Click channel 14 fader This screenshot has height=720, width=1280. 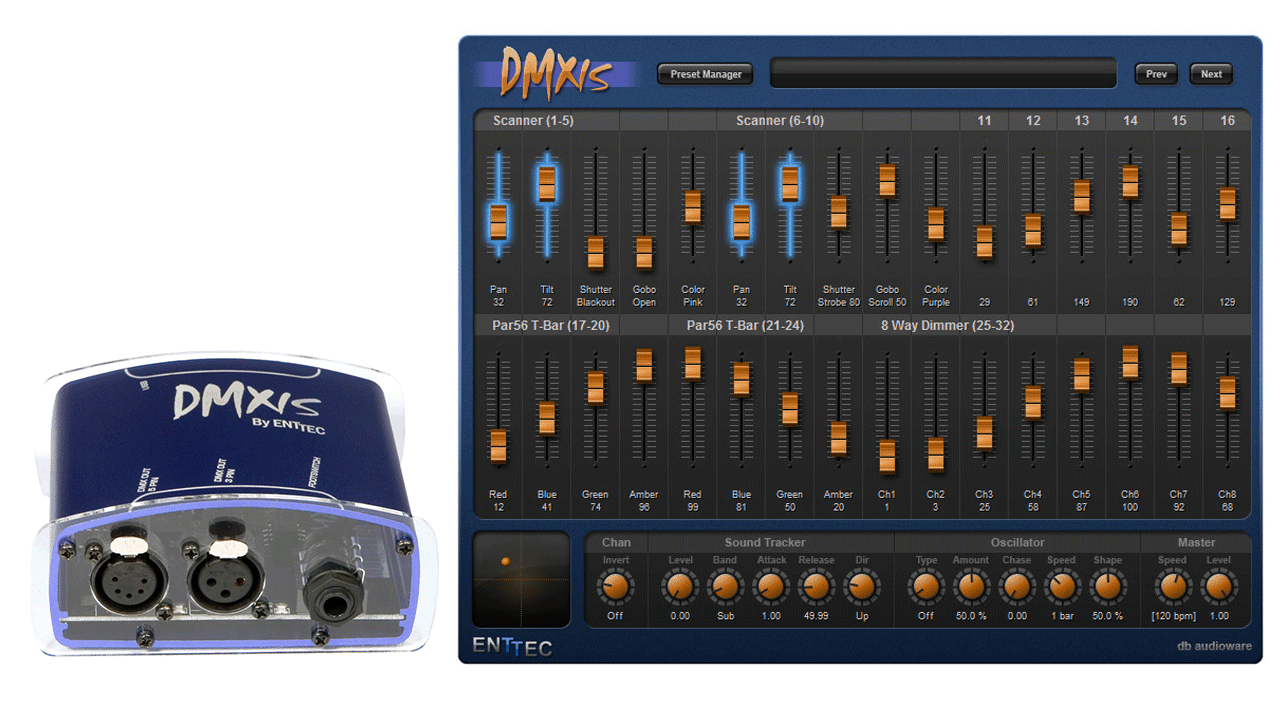pyautogui.click(x=1130, y=181)
